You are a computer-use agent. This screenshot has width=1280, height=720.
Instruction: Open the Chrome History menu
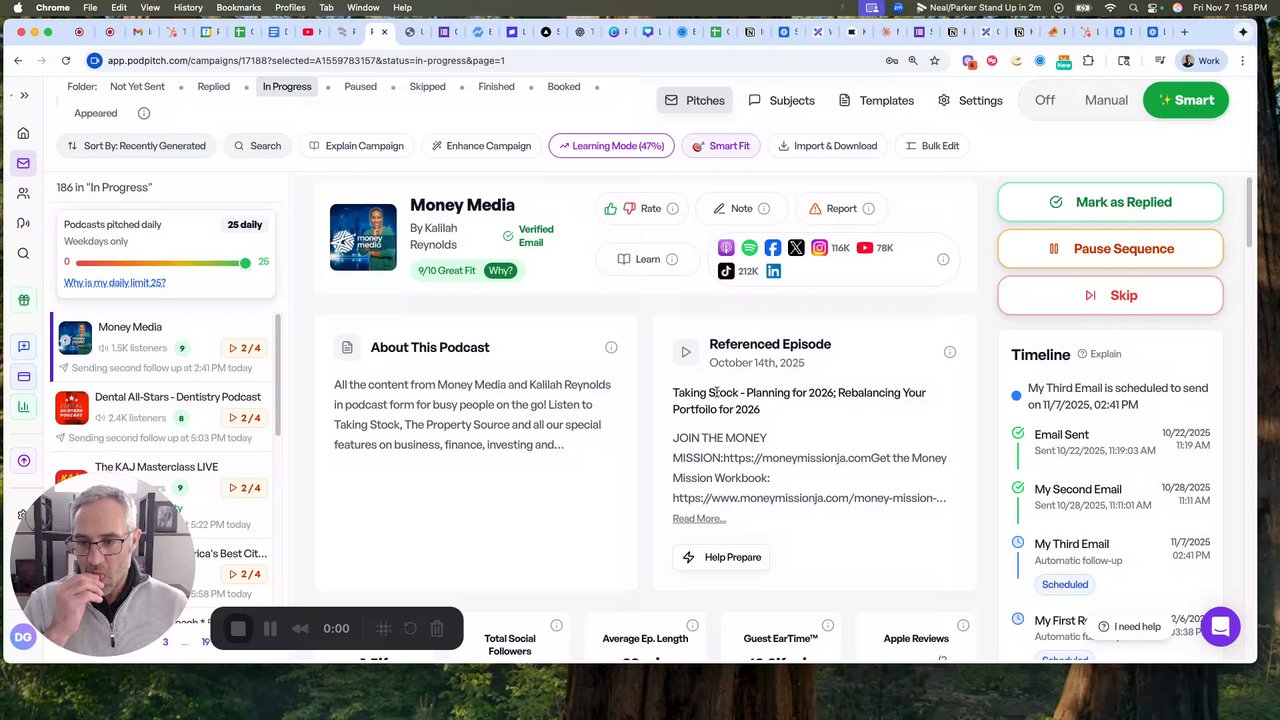pyautogui.click(x=188, y=7)
